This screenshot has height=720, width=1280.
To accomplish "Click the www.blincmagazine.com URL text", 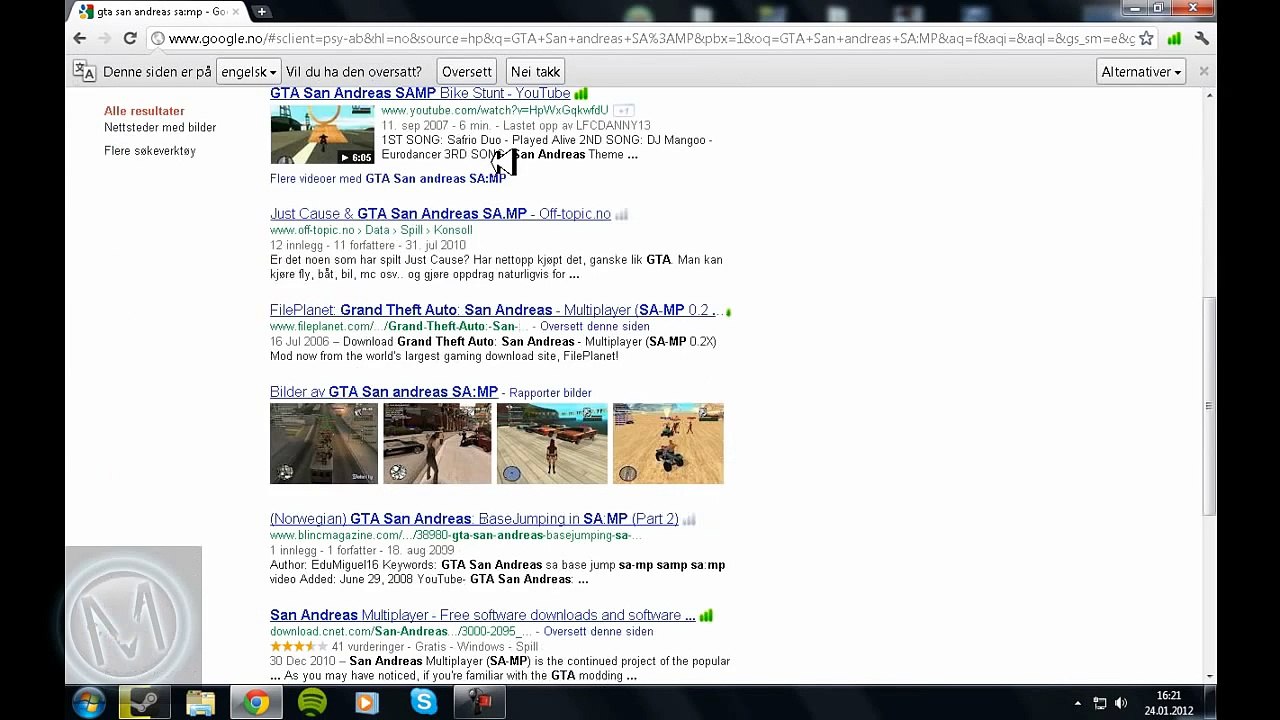I will pos(455,535).
